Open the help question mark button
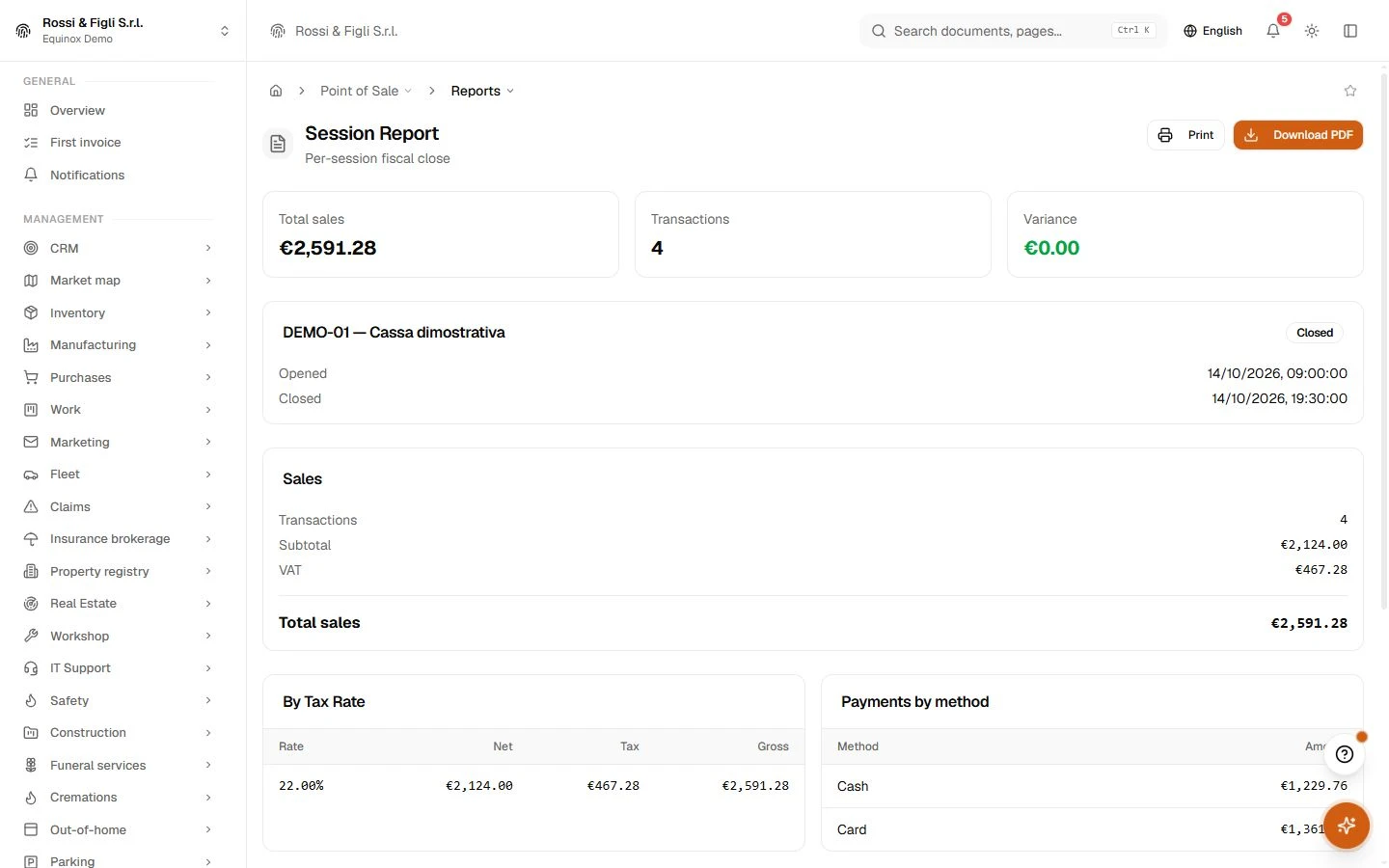1389x868 pixels. point(1345,754)
